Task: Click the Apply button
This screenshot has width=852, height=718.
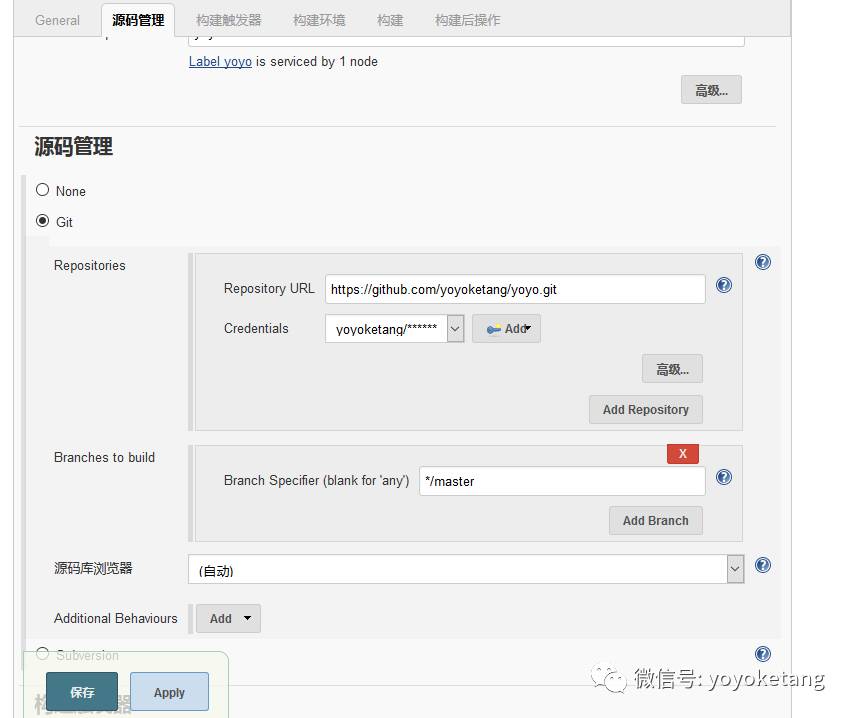Action: coord(170,692)
